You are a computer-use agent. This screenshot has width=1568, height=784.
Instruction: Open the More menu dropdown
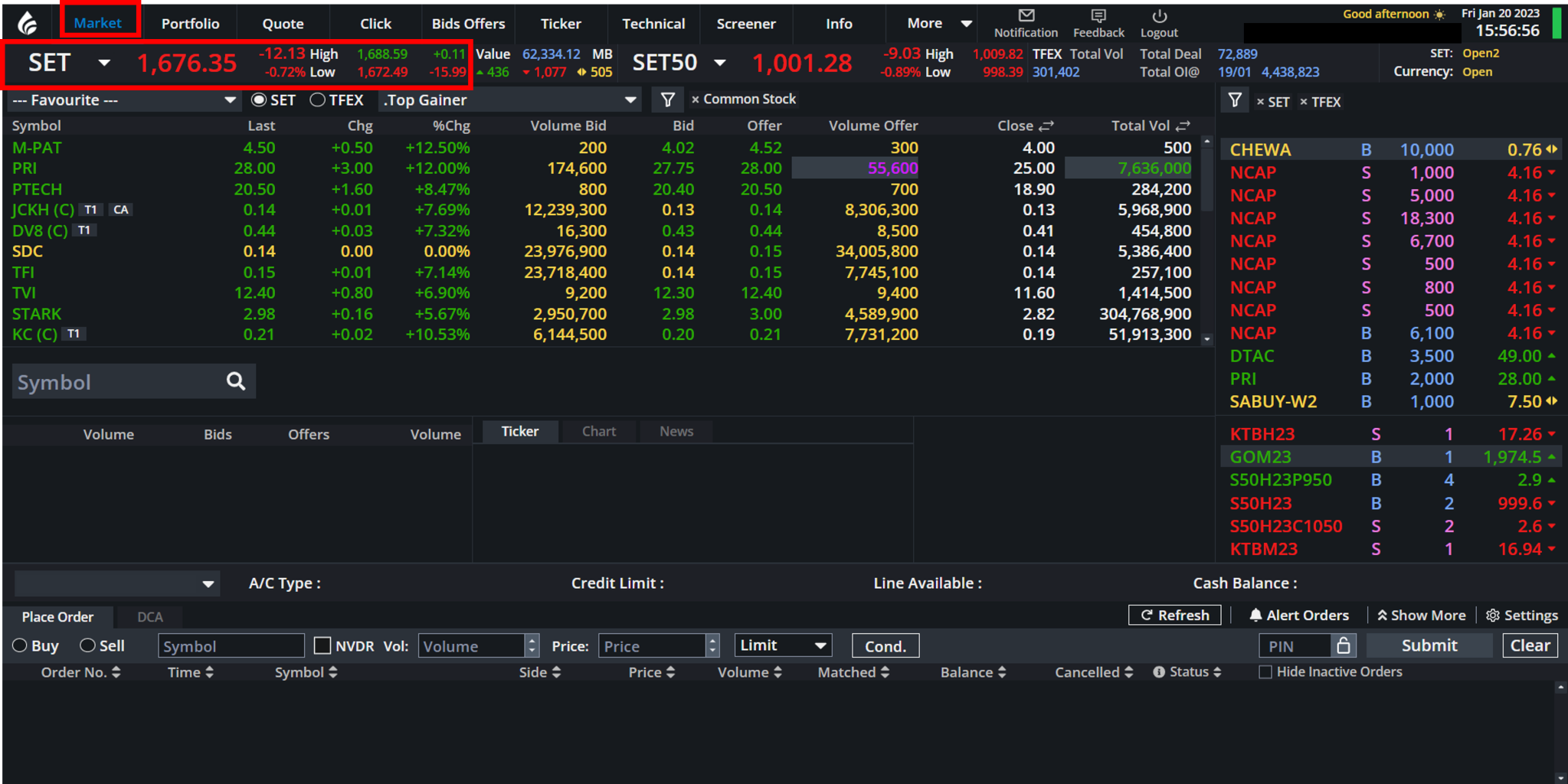point(939,24)
